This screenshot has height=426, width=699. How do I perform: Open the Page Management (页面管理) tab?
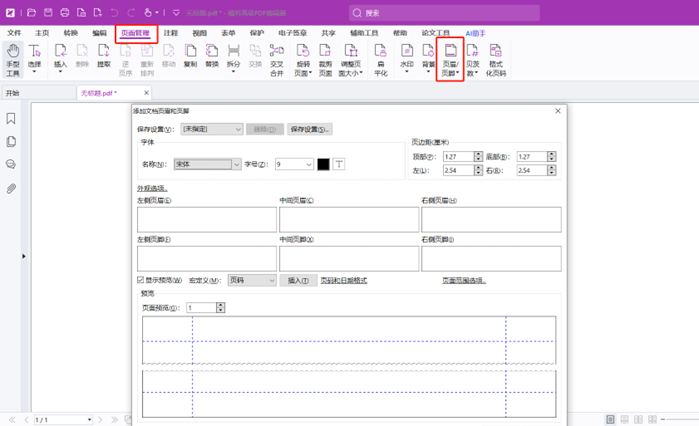[x=136, y=33]
